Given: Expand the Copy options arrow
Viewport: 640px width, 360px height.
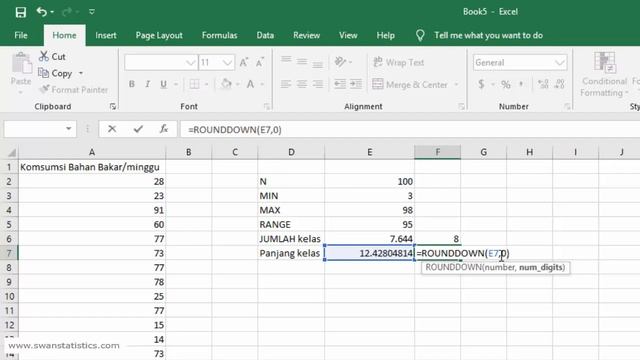Looking at the screenshot, I should [81, 73].
